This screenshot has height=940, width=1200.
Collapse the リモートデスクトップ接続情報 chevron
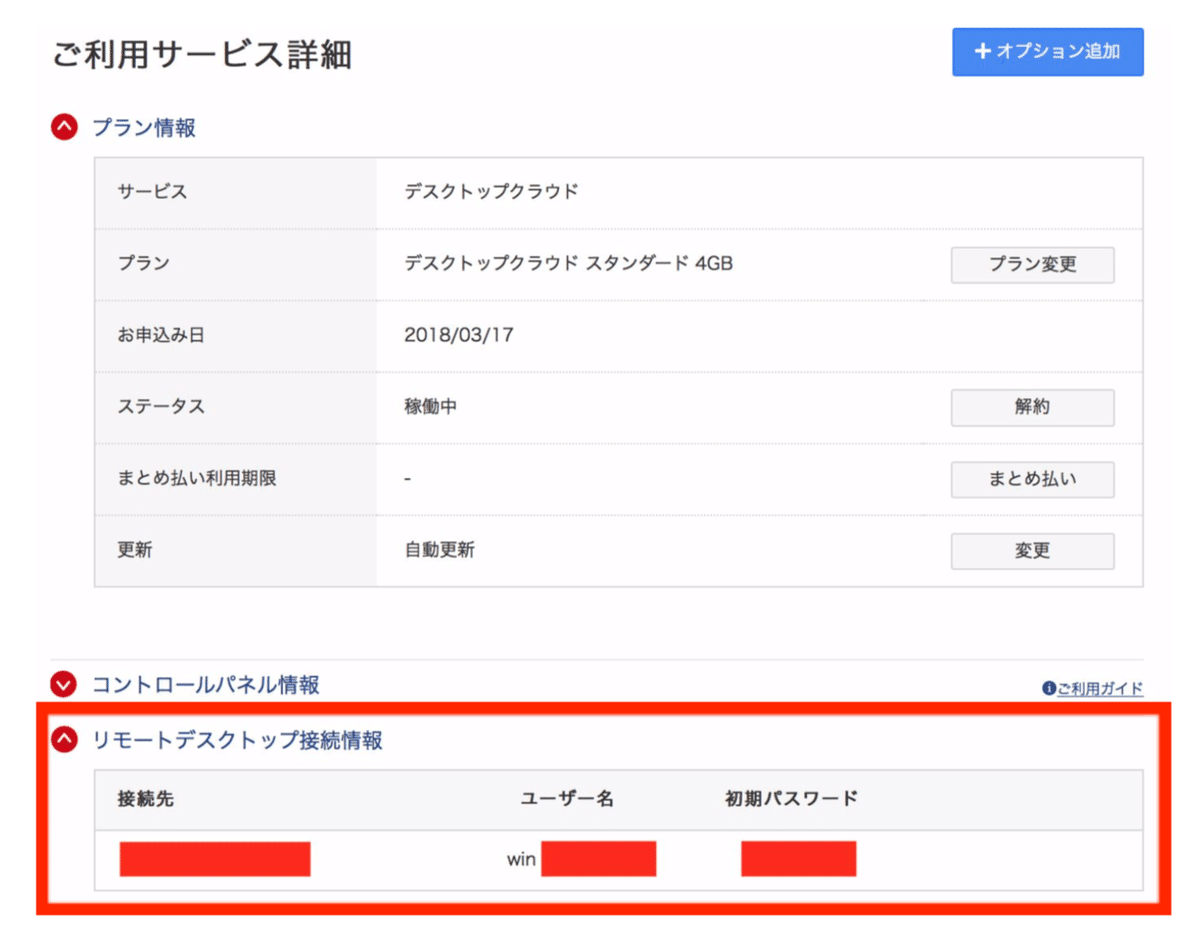click(x=64, y=740)
